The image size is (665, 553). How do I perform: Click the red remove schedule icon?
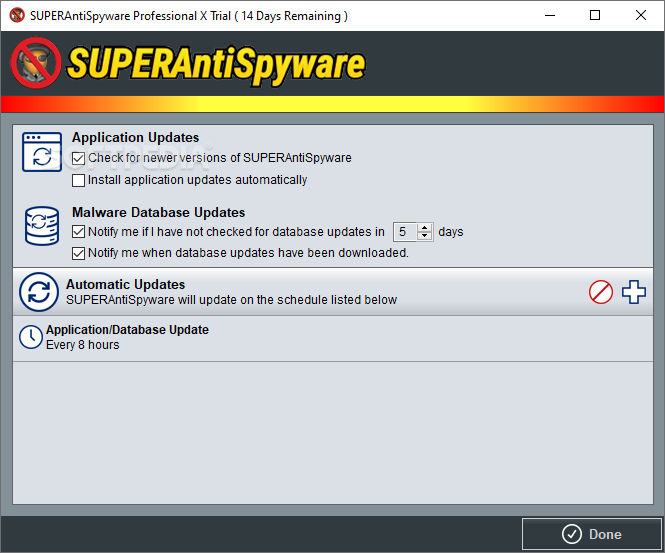[601, 292]
